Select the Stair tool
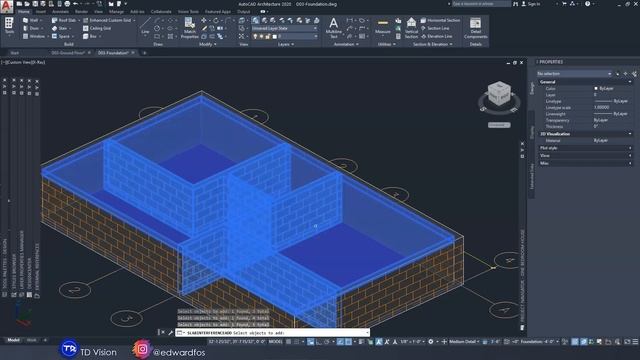The width and height of the screenshot is (640, 360). (60, 28)
